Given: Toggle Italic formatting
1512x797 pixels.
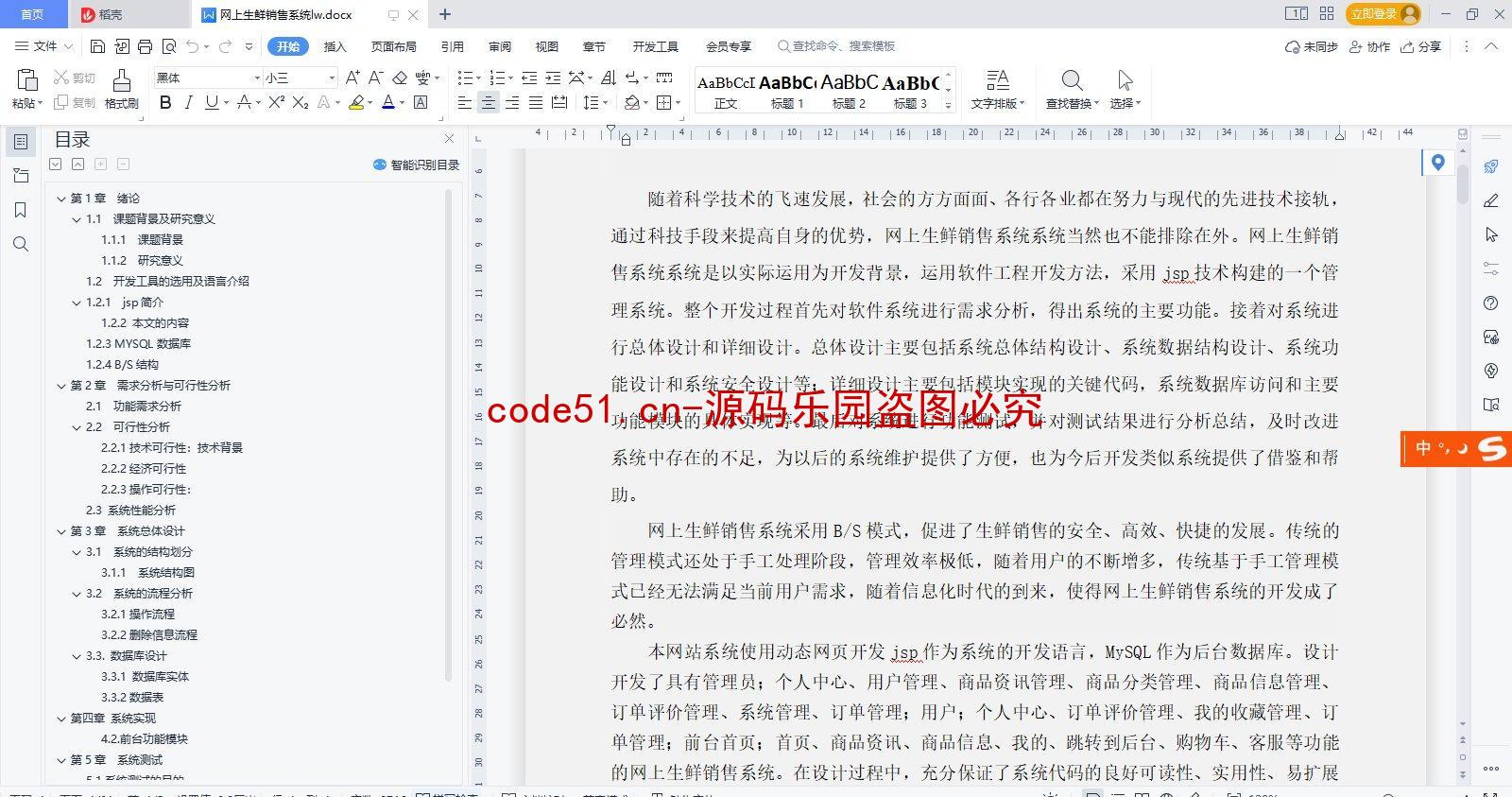Looking at the screenshot, I should pos(188,102).
